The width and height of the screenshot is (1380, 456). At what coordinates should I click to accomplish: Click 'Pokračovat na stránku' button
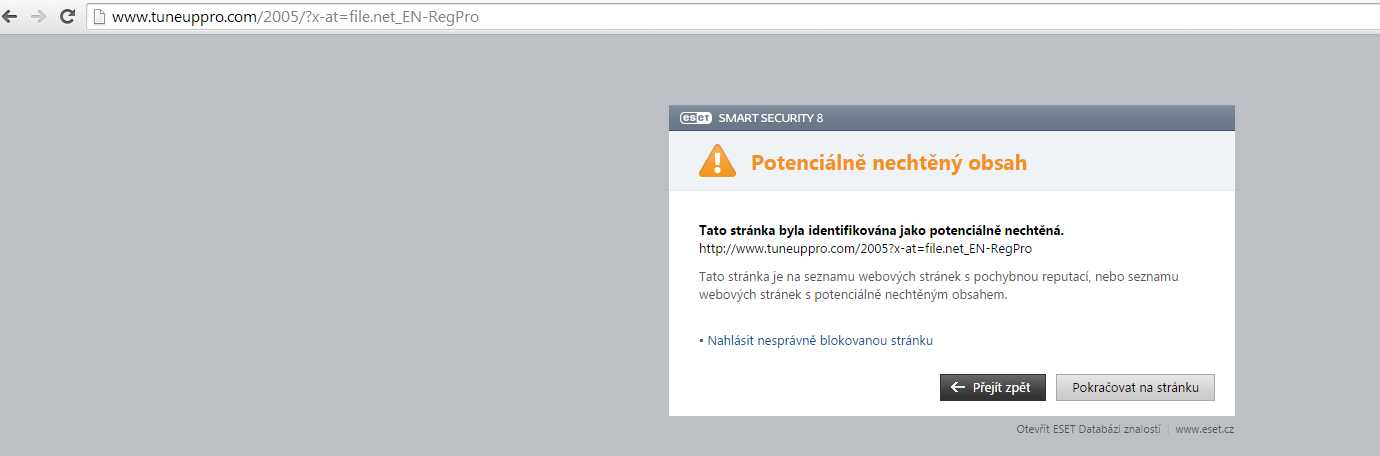point(1135,387)
